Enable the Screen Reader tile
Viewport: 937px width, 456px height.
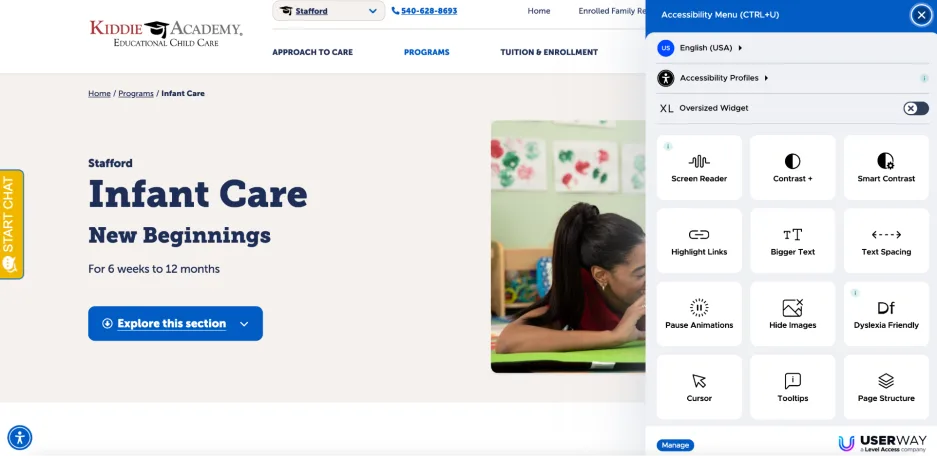point(699,167)
